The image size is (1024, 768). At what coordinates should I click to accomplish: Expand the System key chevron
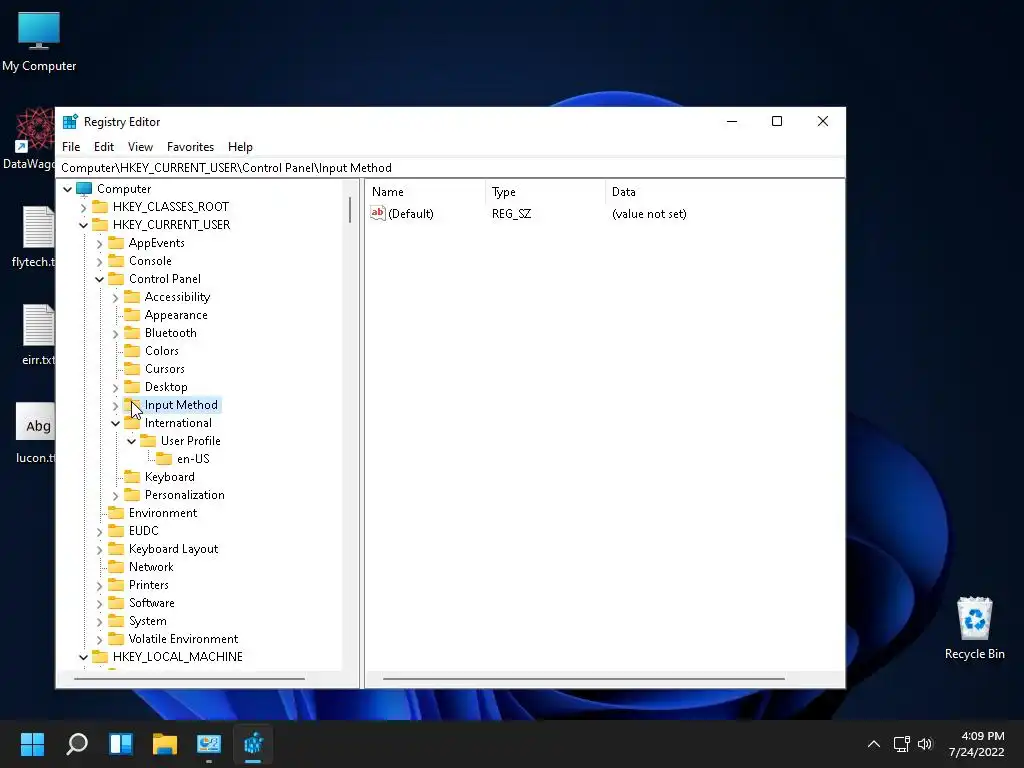click(x=99, y=622)
